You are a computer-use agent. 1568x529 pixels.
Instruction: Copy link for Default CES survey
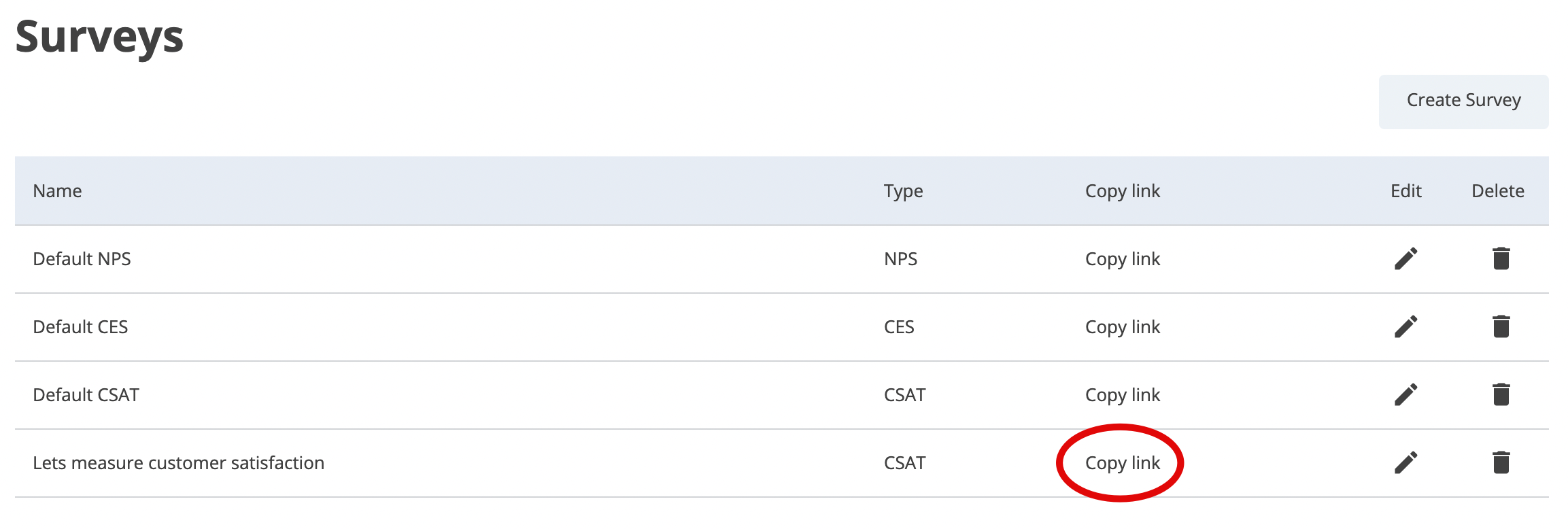click(1122, 327)
